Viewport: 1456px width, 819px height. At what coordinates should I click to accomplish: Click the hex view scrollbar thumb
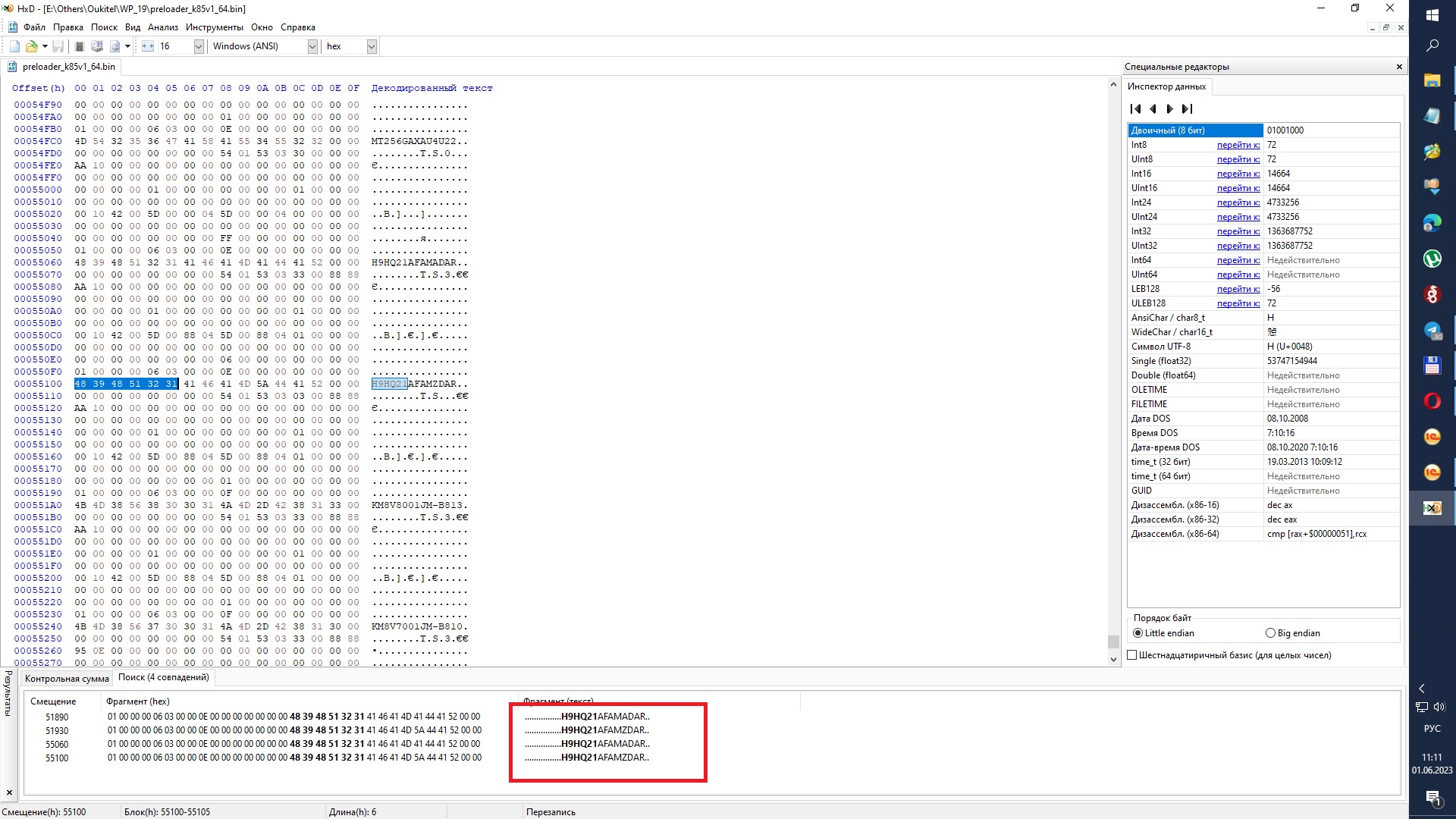coord(1113,642)
